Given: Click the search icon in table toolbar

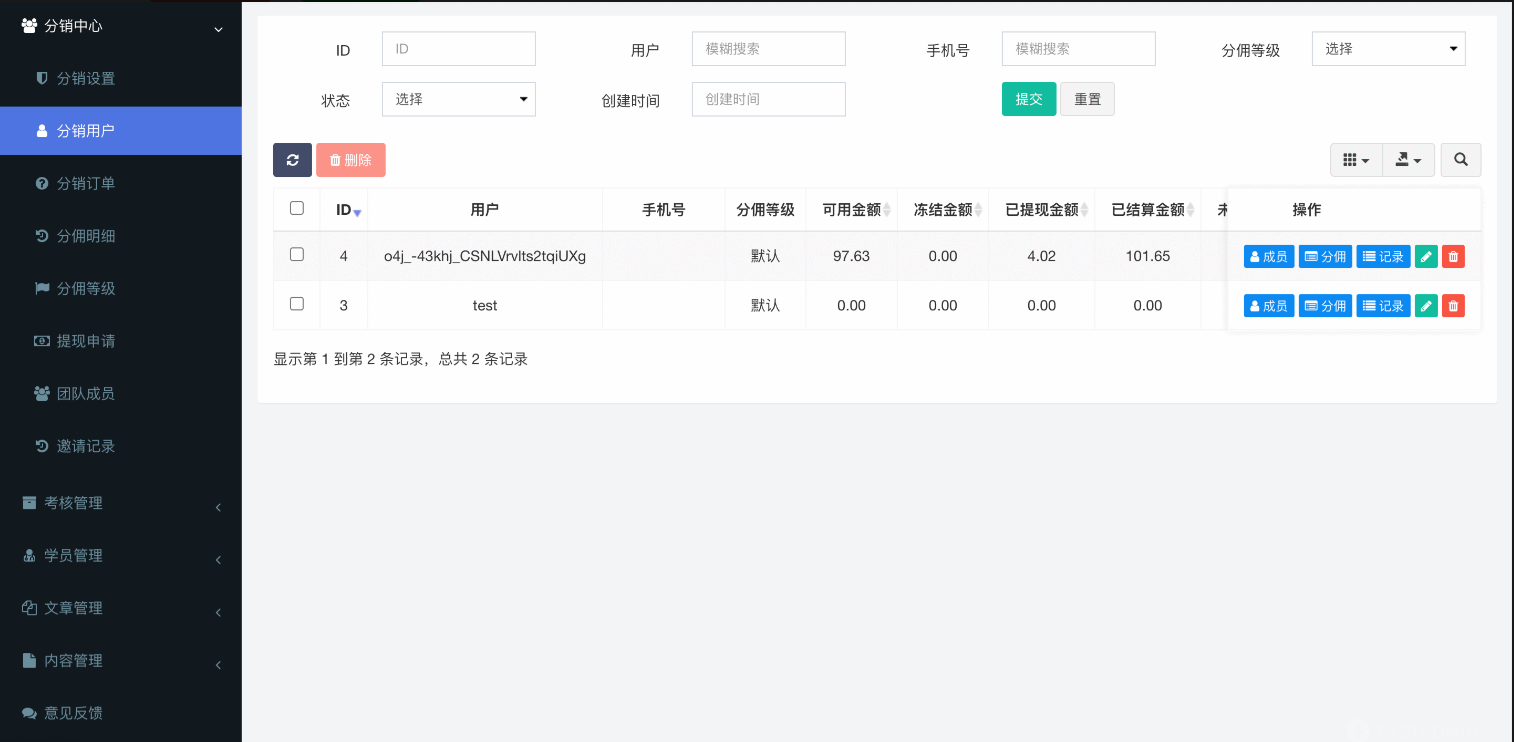Looking at the screenshot, I should pos(1460,160).
